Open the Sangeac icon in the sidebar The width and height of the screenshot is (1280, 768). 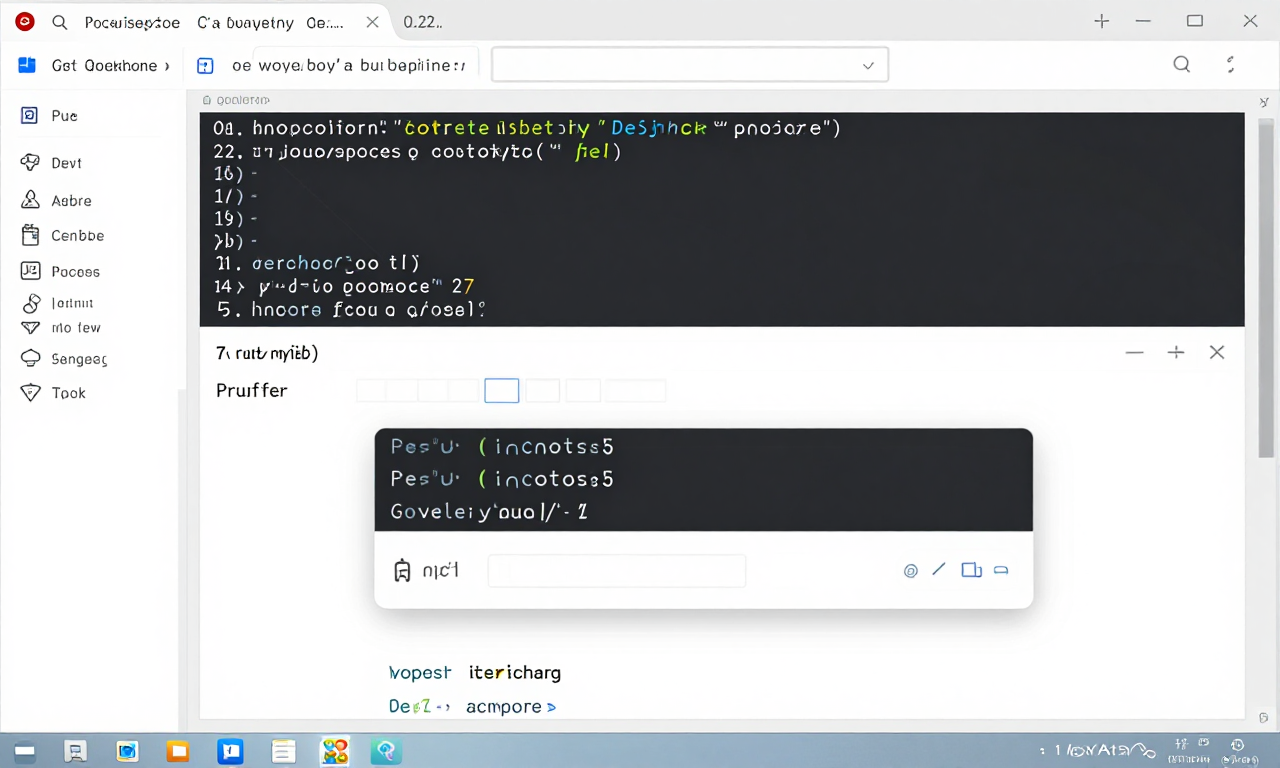coord(30,358)
